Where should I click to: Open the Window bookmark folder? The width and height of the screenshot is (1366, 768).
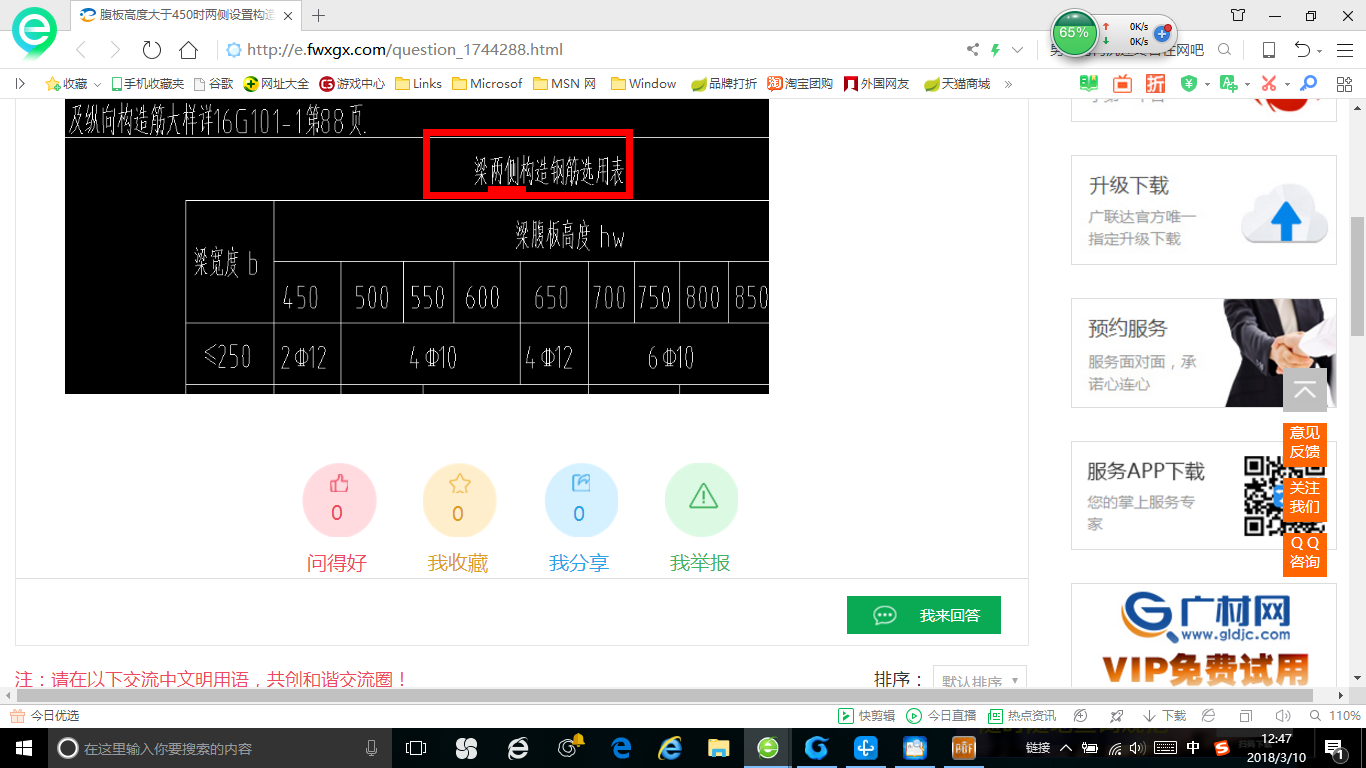[644, 84]
